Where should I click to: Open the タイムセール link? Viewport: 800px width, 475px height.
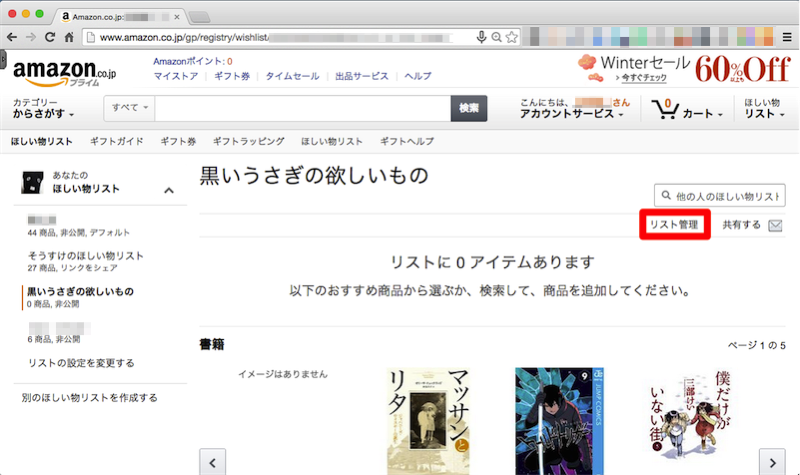pyautogui.click(x=292, y=76)
